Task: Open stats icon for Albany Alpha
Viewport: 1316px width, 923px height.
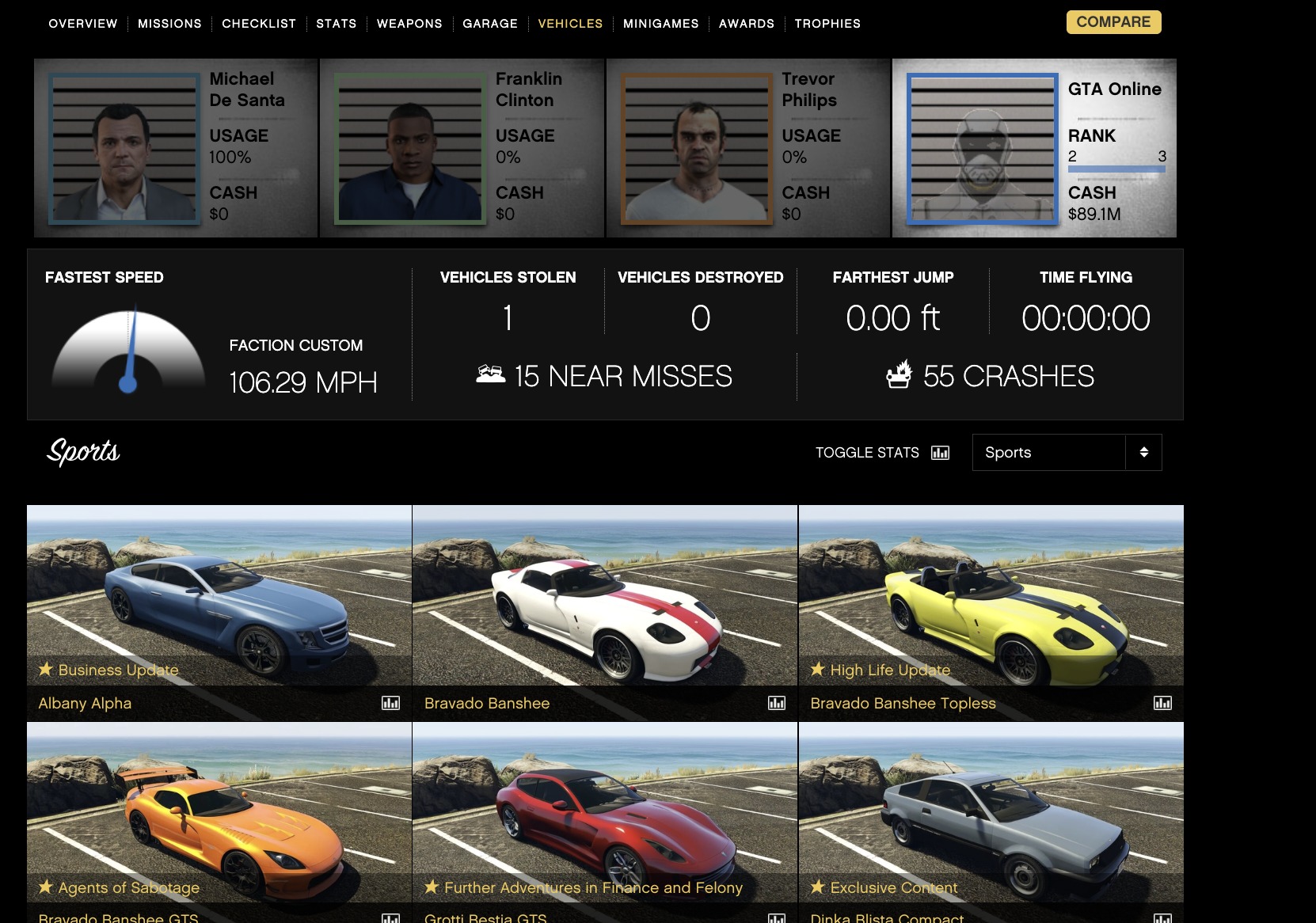Action: coord(390,703)
